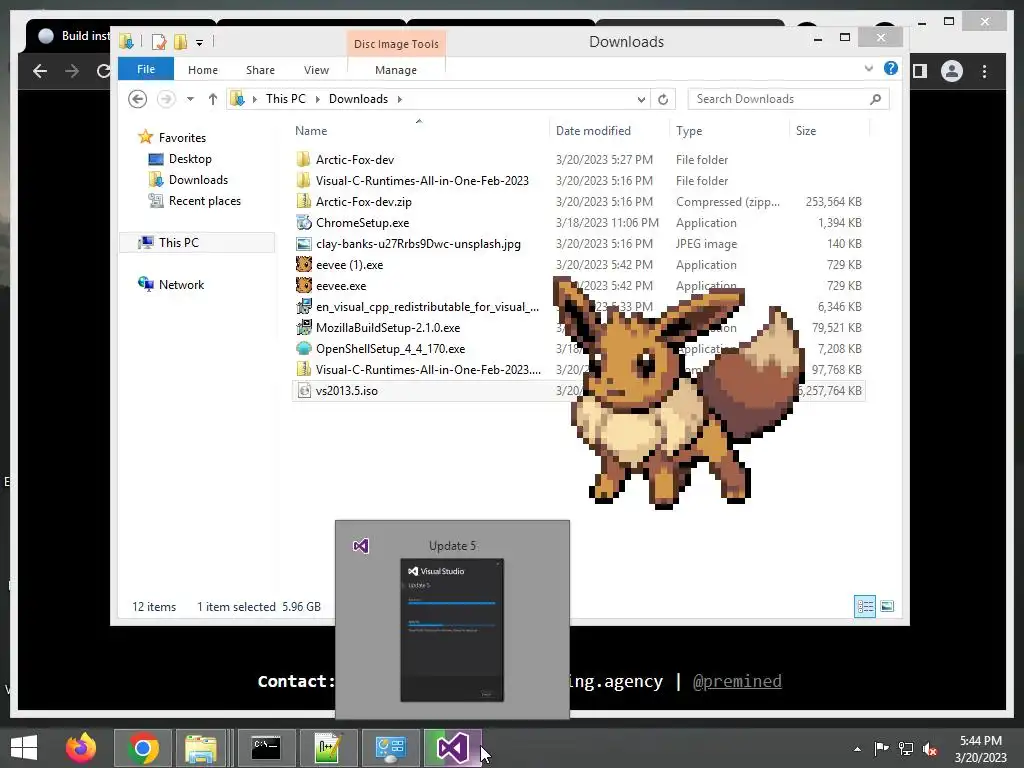
Task: Open File Explorer taskbar icon
Action: [201, 748]
